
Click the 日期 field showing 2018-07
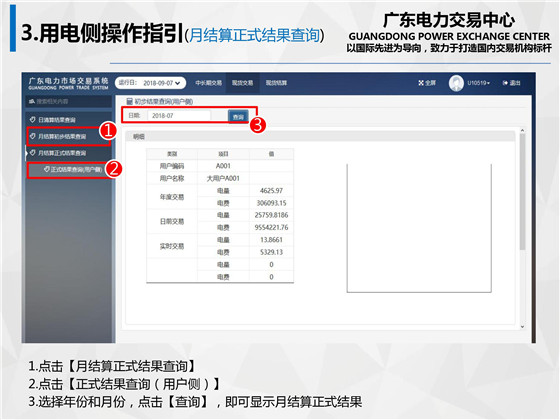tap(179, 116)
